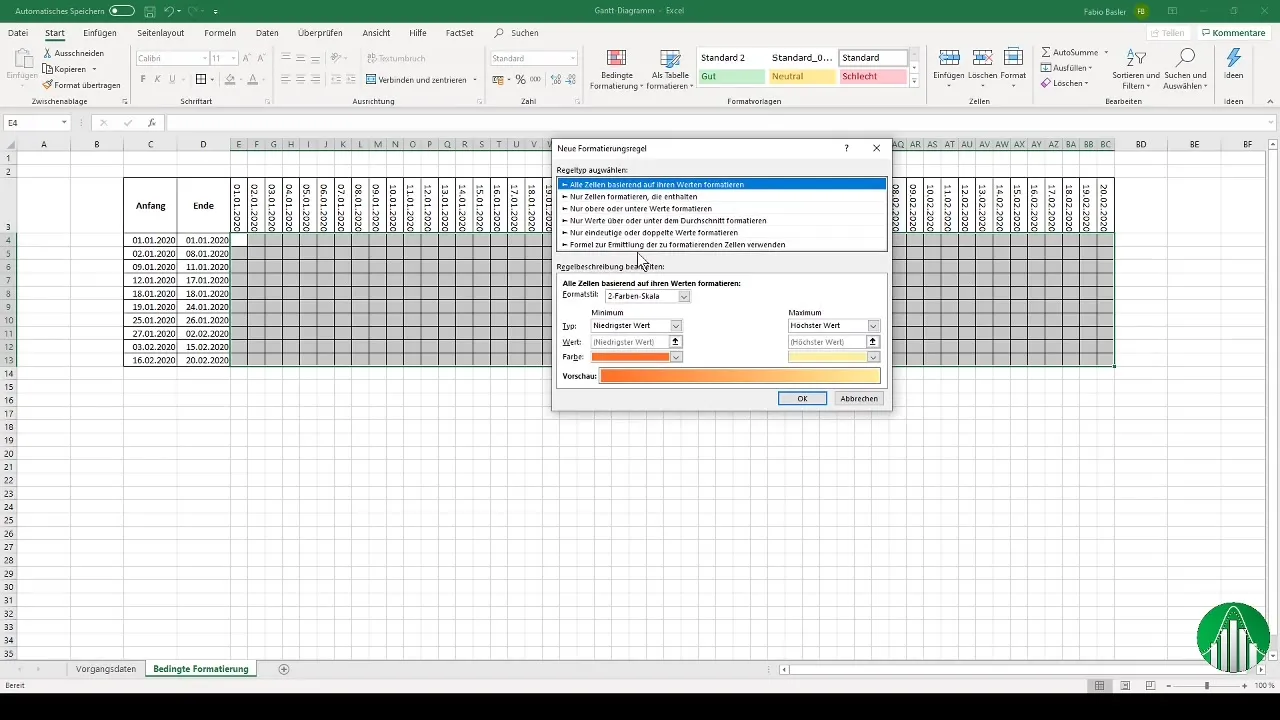Click the undo arrow in title bar

169,11
